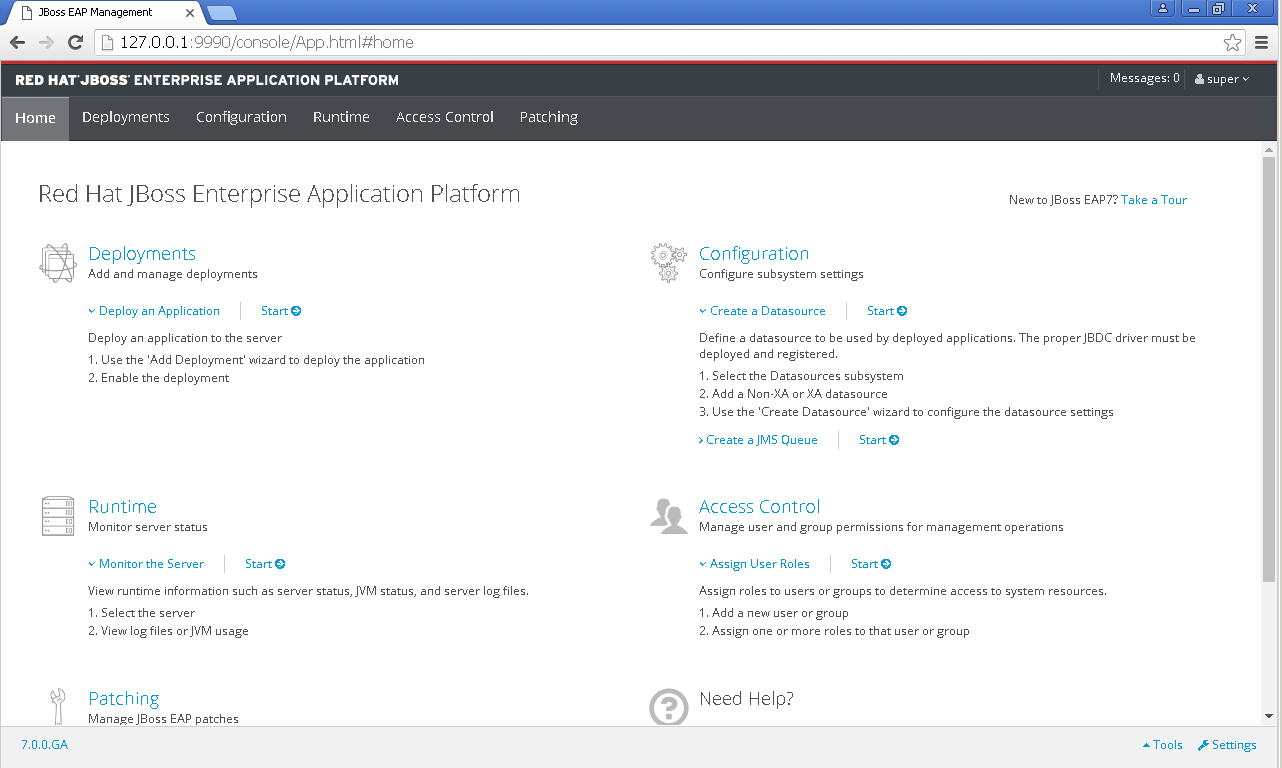Viewport: 1282px width, 768px height.
Task: Click the Patching wrench icon
Action: [x=57, y=706]
